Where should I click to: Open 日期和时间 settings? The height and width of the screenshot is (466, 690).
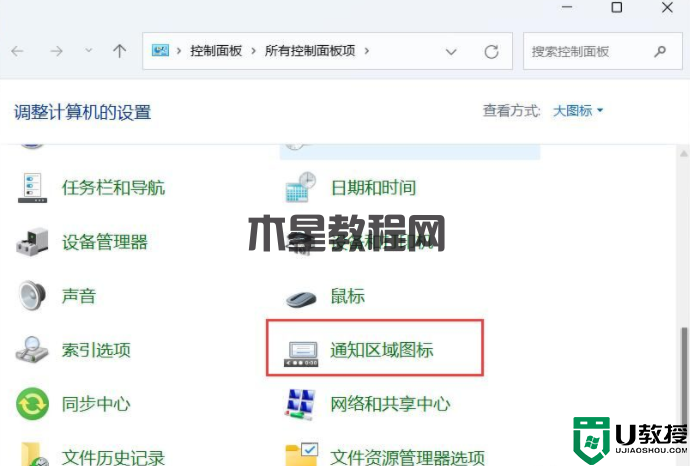tap(373, 188)
